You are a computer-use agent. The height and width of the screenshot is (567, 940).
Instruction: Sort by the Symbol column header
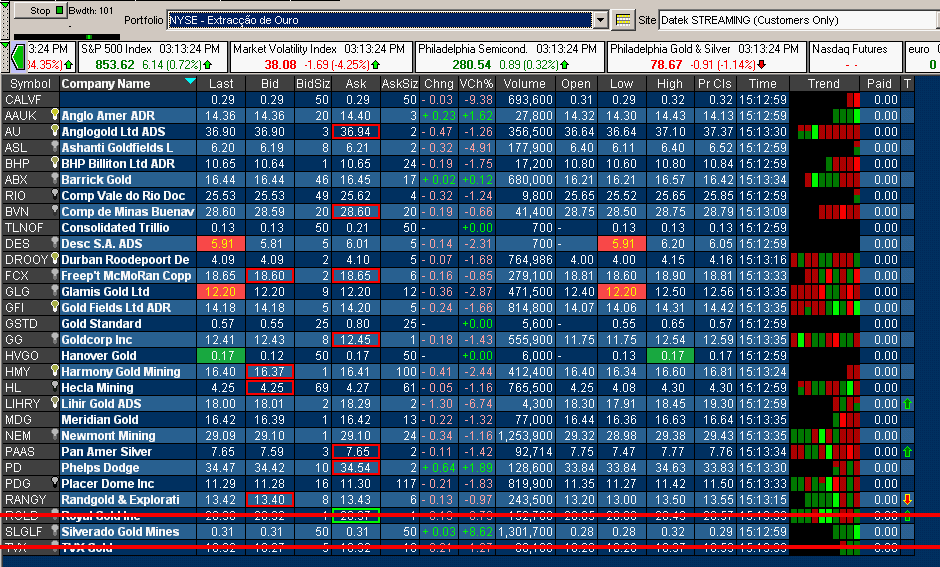coord(31,84)
